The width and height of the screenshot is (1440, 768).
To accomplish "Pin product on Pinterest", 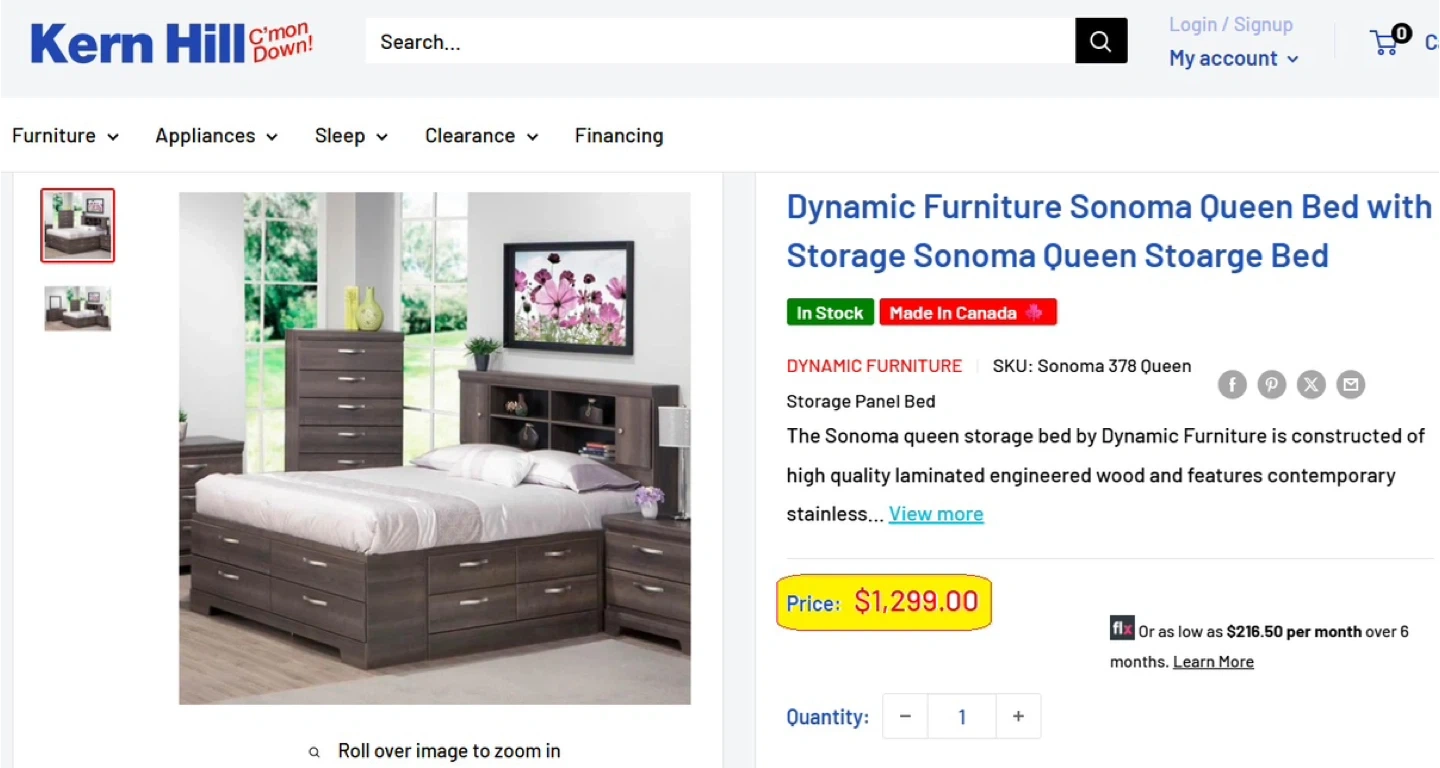I will click(1272, 384).
